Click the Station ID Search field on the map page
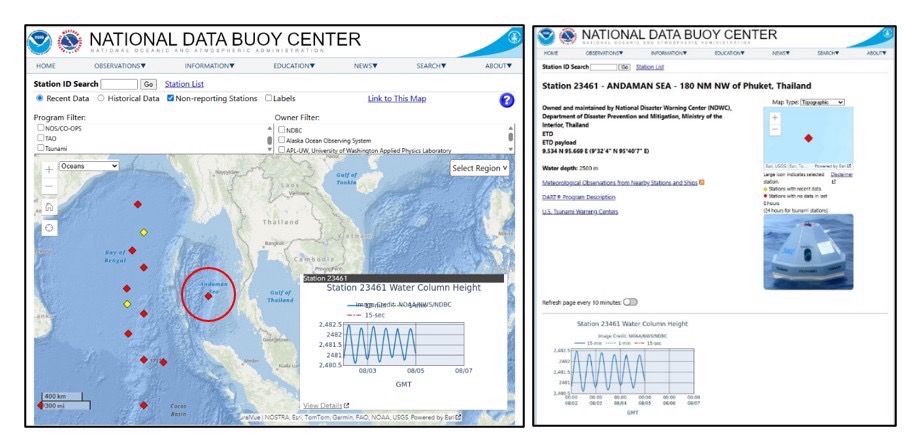 click(119, 84)
